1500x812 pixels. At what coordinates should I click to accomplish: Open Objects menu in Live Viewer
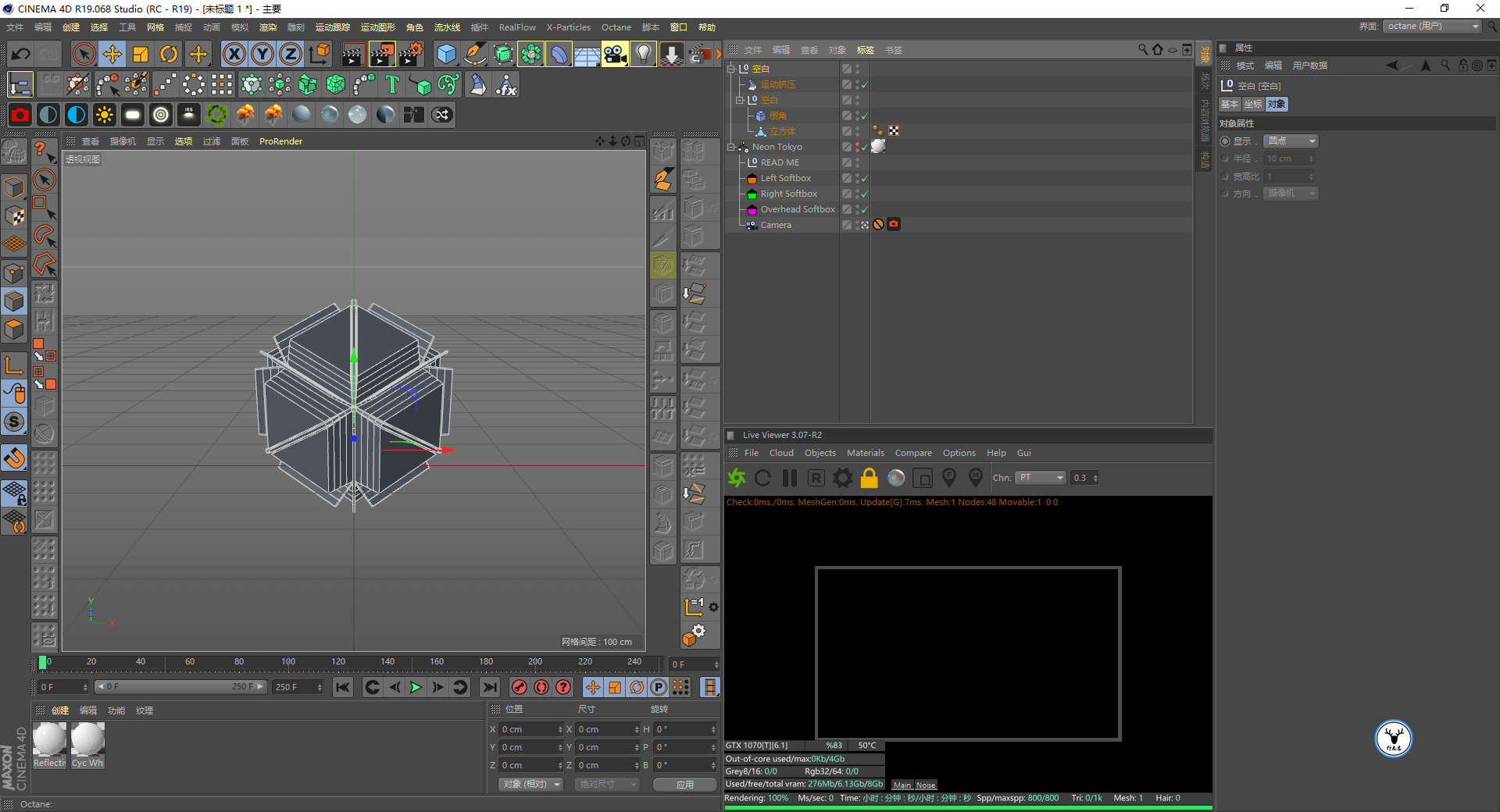[x=820, y=453]
